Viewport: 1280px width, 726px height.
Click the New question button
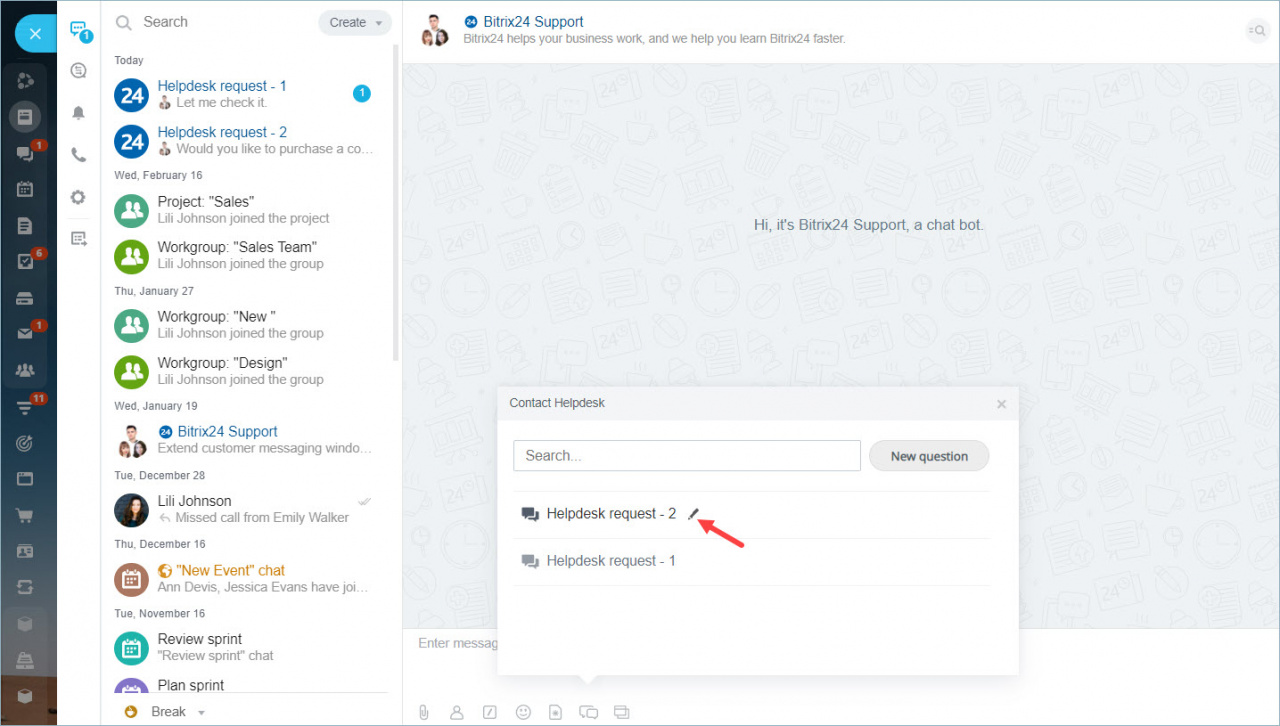coord(929,456)
